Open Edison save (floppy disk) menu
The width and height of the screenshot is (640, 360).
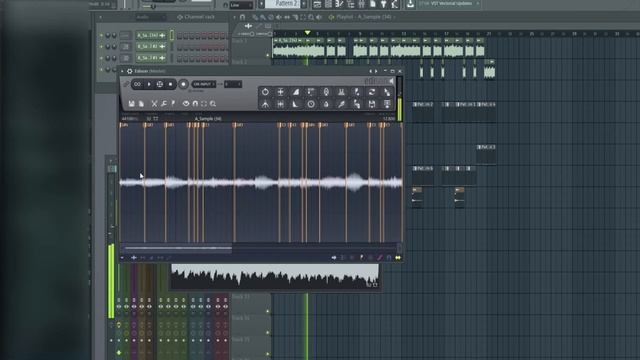(x=131, y=104)
